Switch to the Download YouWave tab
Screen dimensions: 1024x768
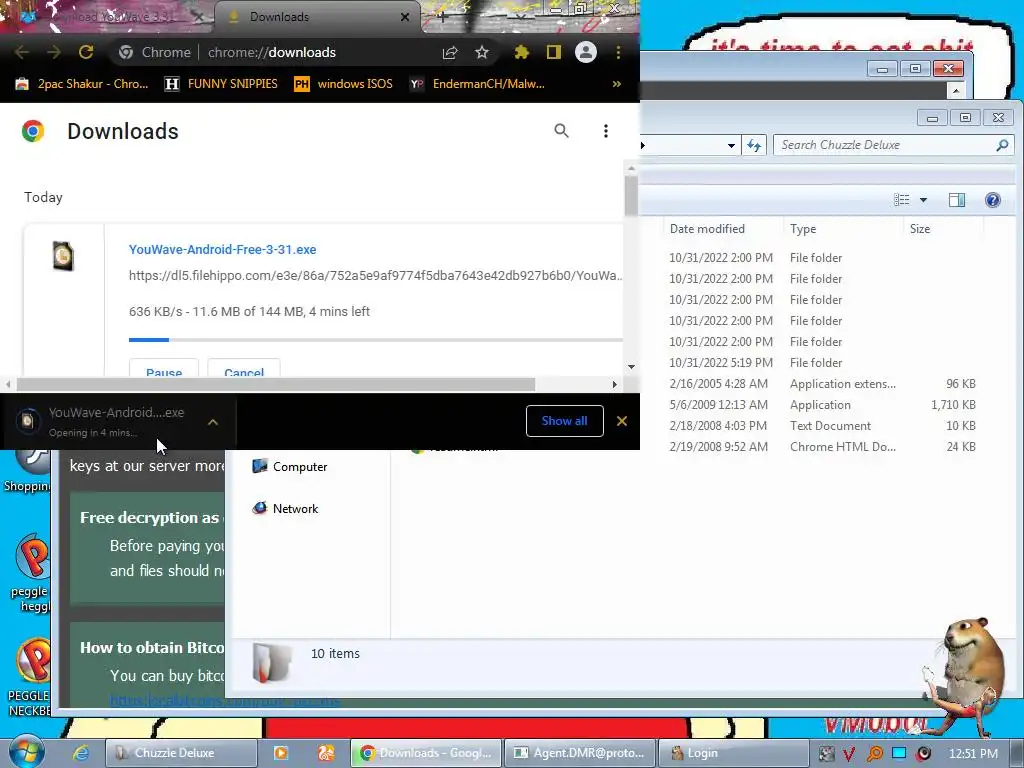click(108, 17)
